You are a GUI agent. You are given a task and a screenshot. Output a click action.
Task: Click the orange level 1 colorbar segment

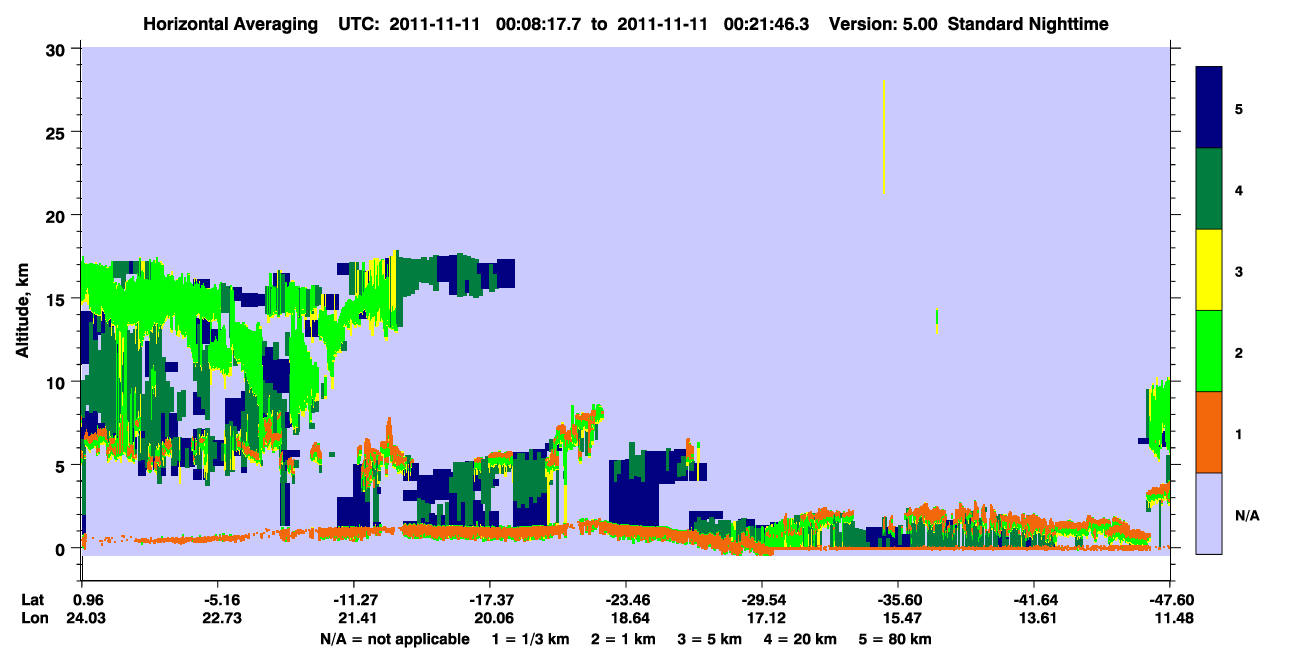(1209, 432)
